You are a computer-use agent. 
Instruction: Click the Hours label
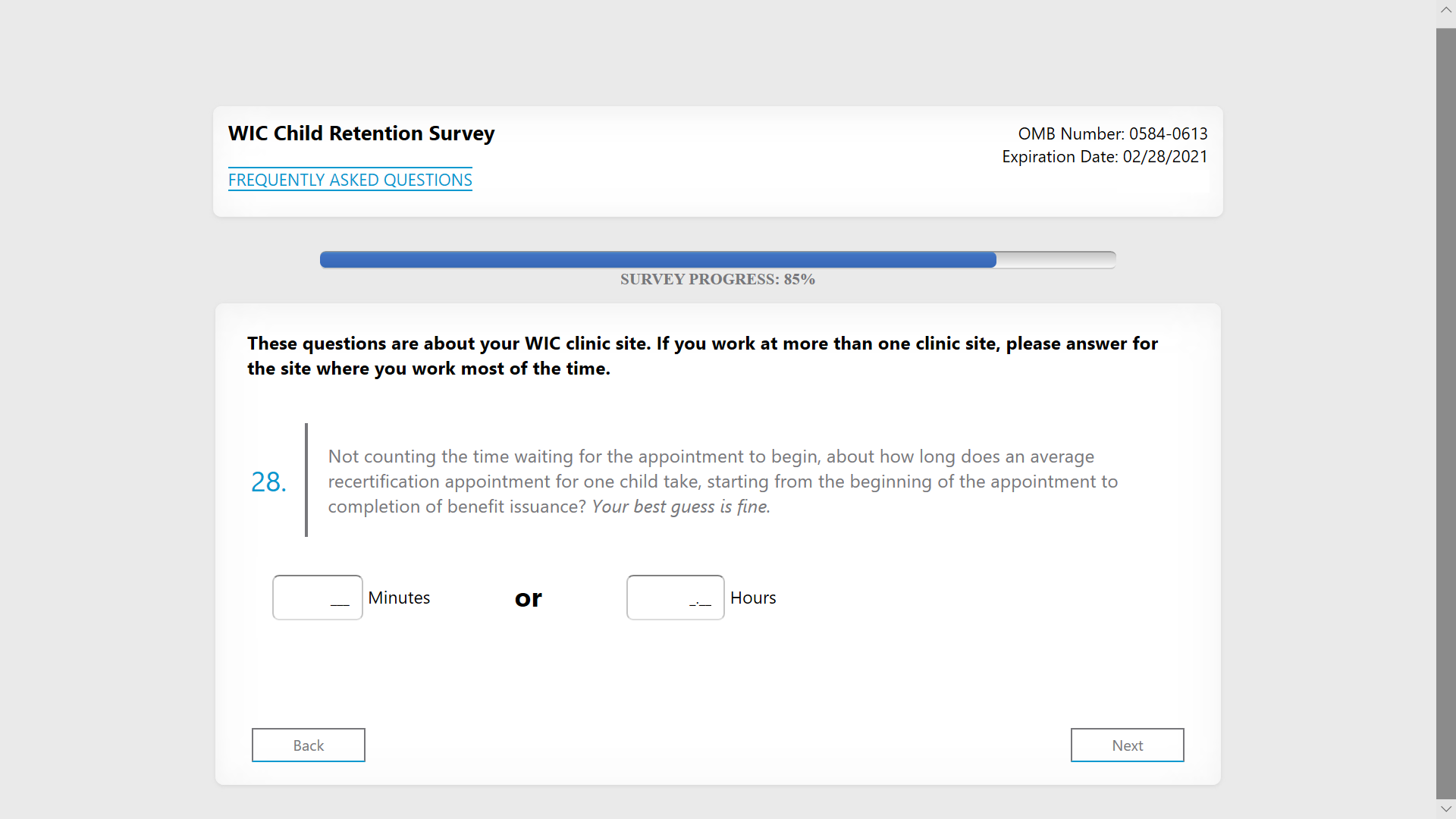click(753, 598)
